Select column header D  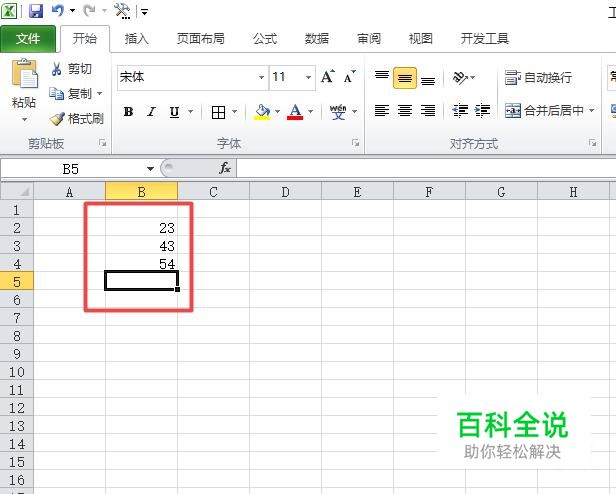pos(285,192)
